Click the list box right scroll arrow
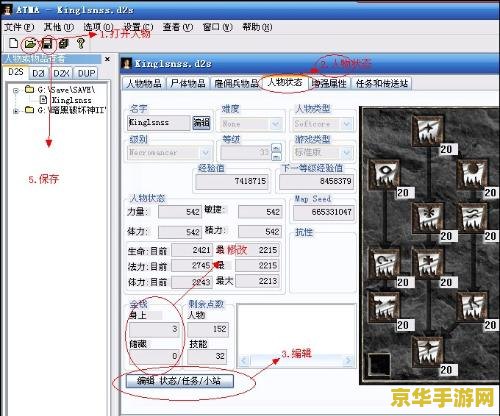 [x=348, y=361]
